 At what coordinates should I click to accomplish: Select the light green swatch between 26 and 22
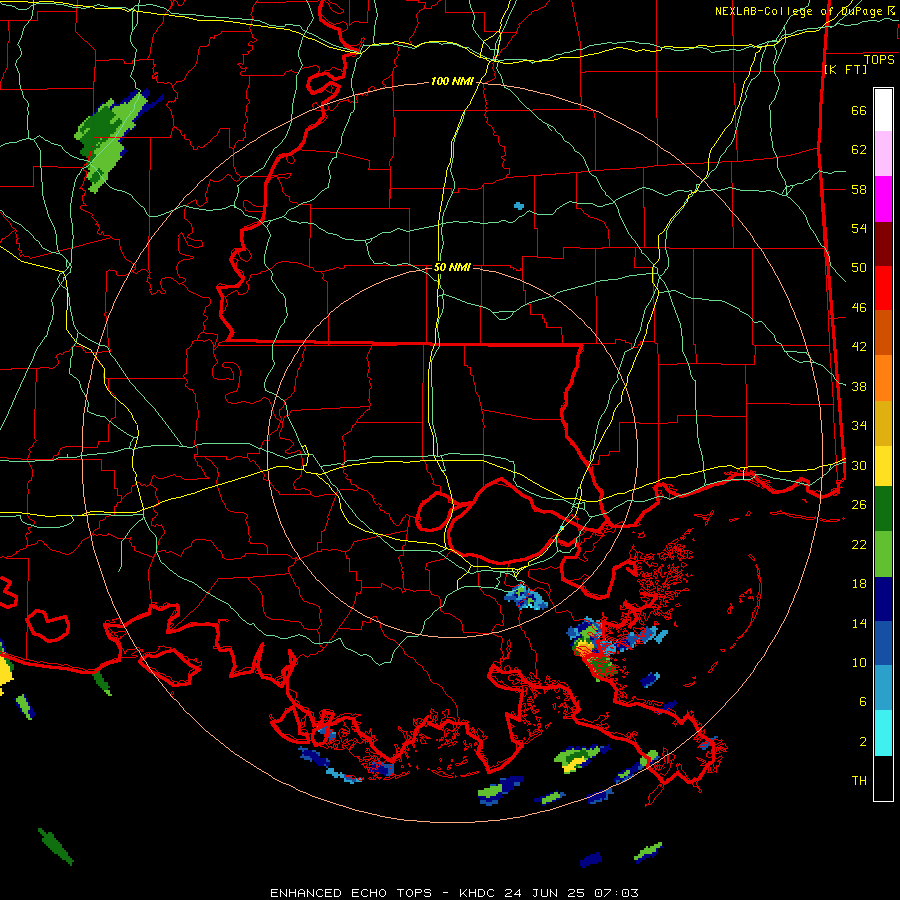[x=883, y=554]
